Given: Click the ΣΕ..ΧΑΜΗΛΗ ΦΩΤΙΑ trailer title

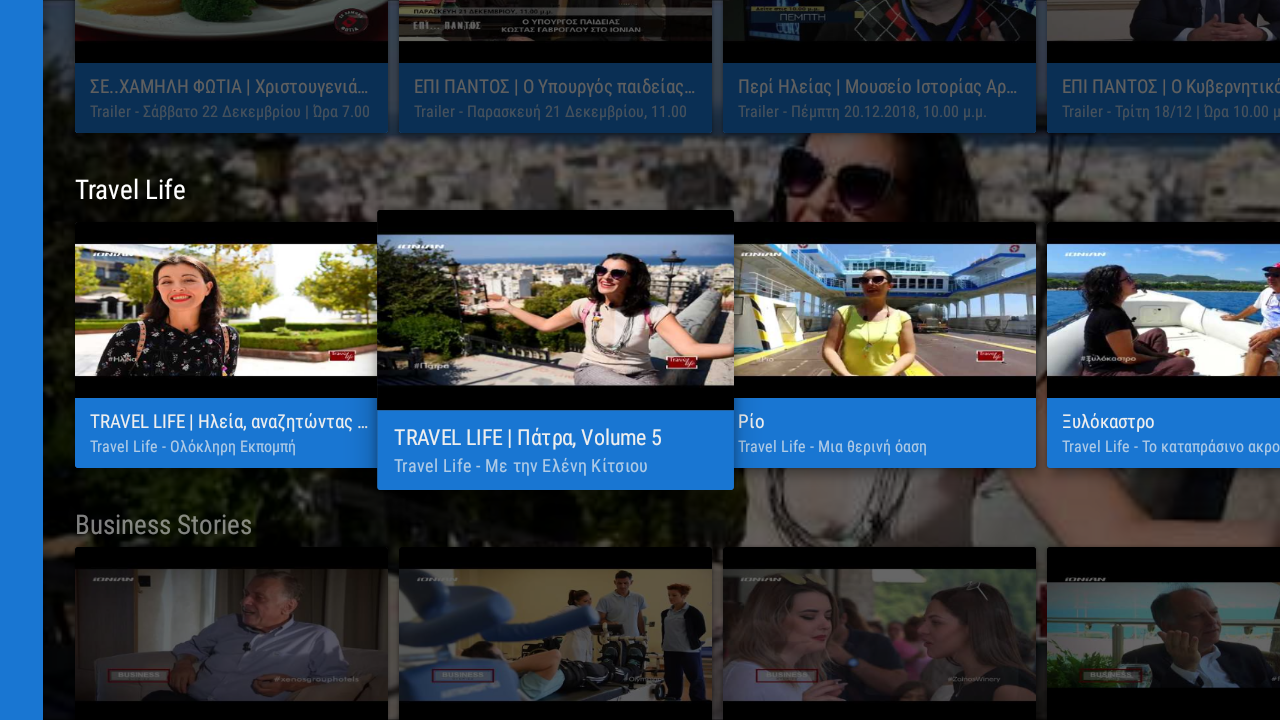Looking at the screenshot, I should 229,87.
